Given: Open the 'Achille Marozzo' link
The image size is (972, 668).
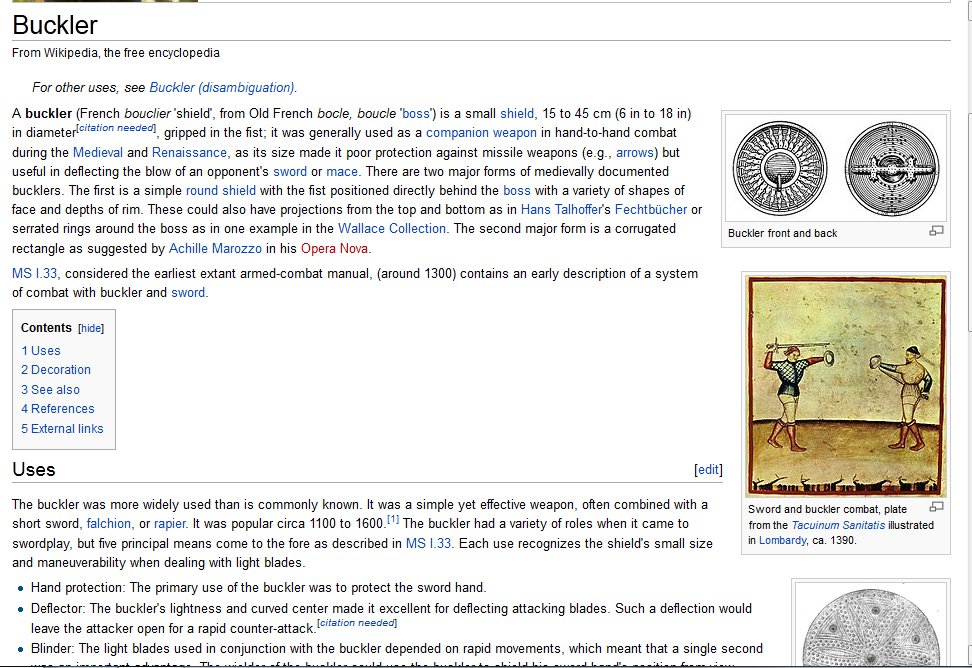Looking at the screenshot, I should pos(215,248).
